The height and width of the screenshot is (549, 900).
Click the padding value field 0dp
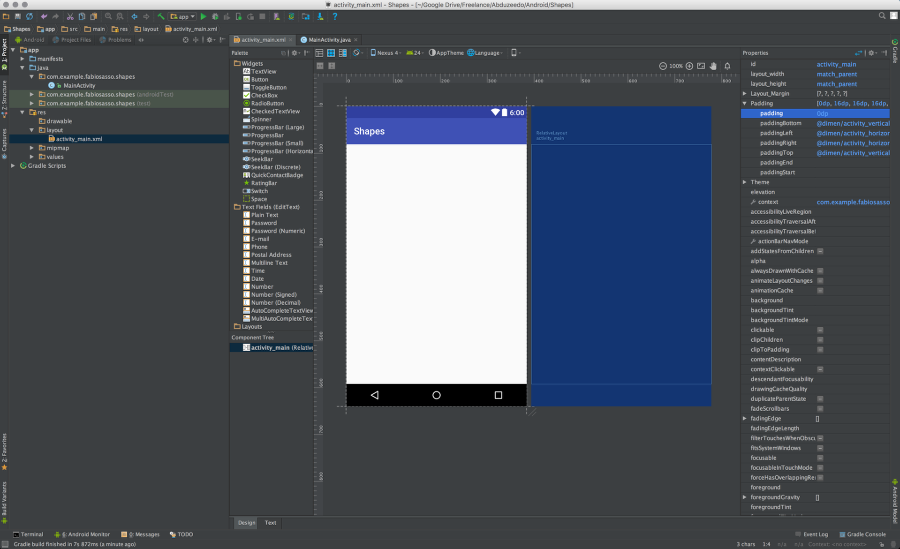(x=852, y=114)
